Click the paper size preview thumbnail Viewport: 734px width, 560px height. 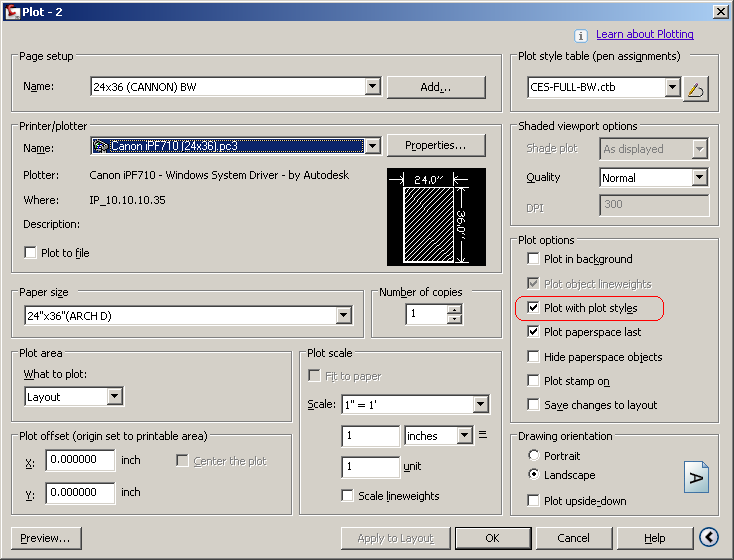[436, 217]
